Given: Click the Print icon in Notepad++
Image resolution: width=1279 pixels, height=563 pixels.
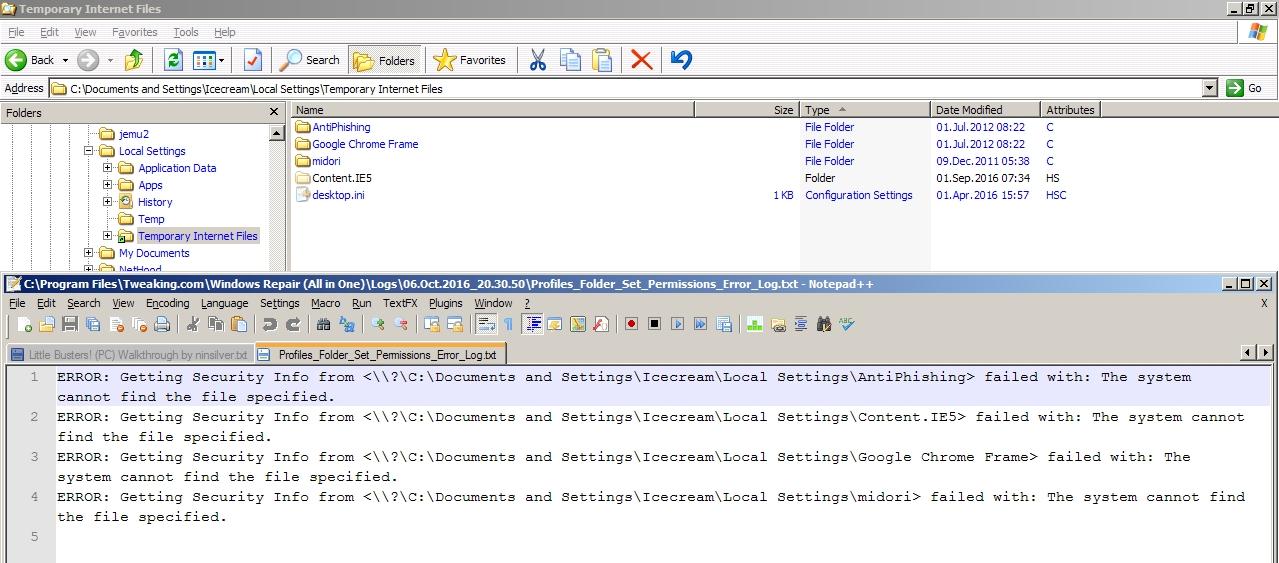Looking at the screenshot, I should (162, 324).
